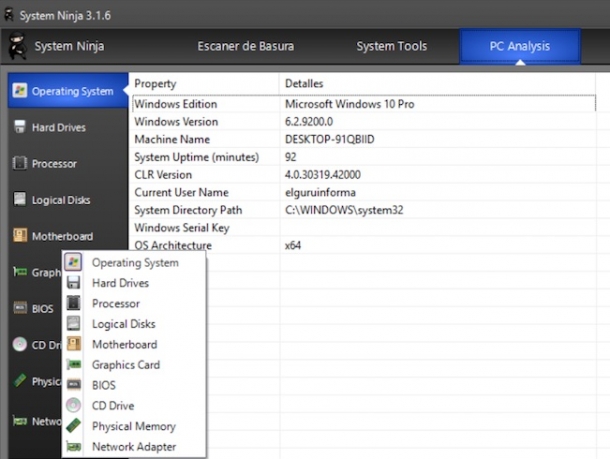The image size is (610, 459).
Task: Click BIOS chip icon in sidebar
Action: point(20,308)
